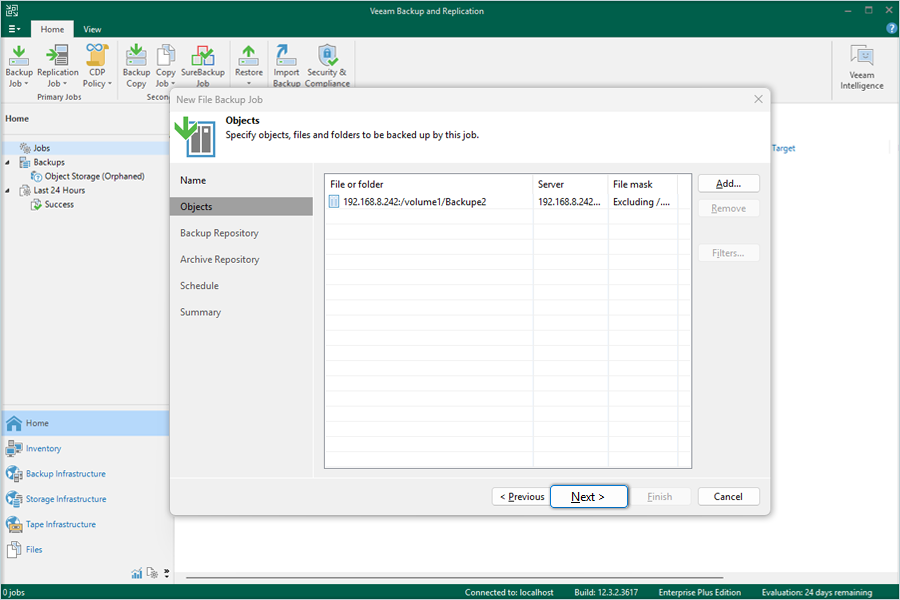The image size is (900, 600).
Task: Collapse the Last 24 Hours node
Action: point(7,190)
